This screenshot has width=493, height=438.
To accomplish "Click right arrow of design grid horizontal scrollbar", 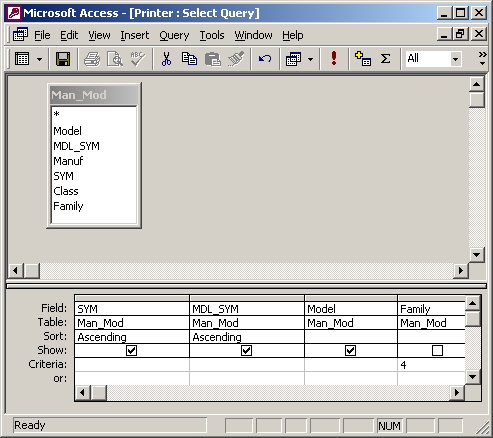I will [457, 393].
